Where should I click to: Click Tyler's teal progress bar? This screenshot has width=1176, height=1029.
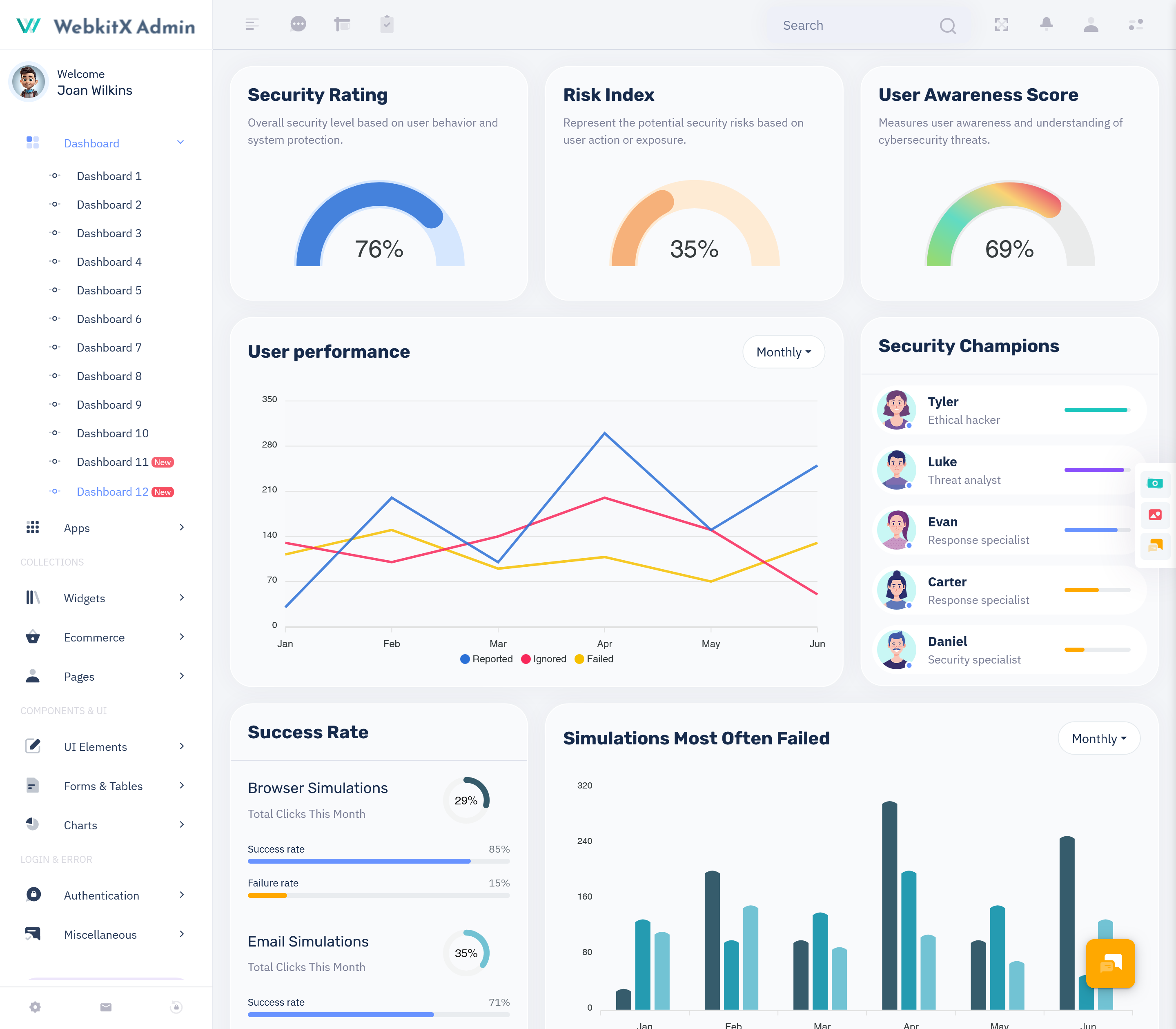click(1097, 410)
